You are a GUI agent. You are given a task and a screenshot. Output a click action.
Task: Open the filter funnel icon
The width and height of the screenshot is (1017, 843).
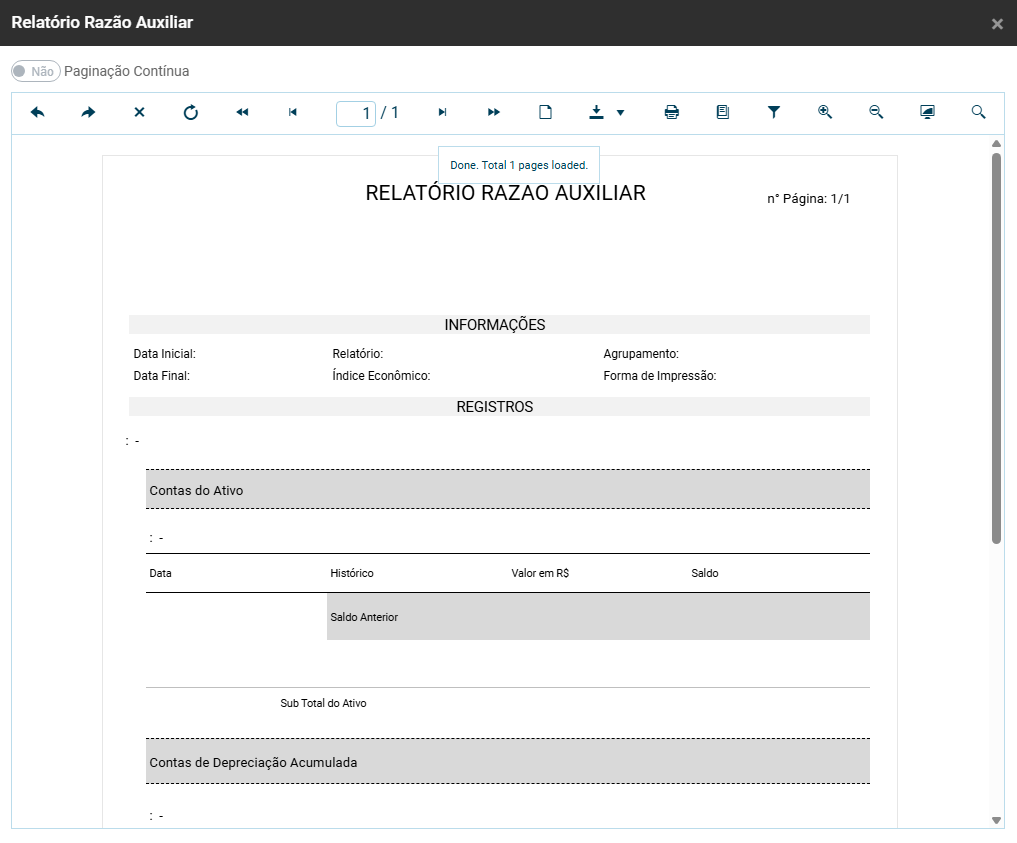[x=774, y=113]
